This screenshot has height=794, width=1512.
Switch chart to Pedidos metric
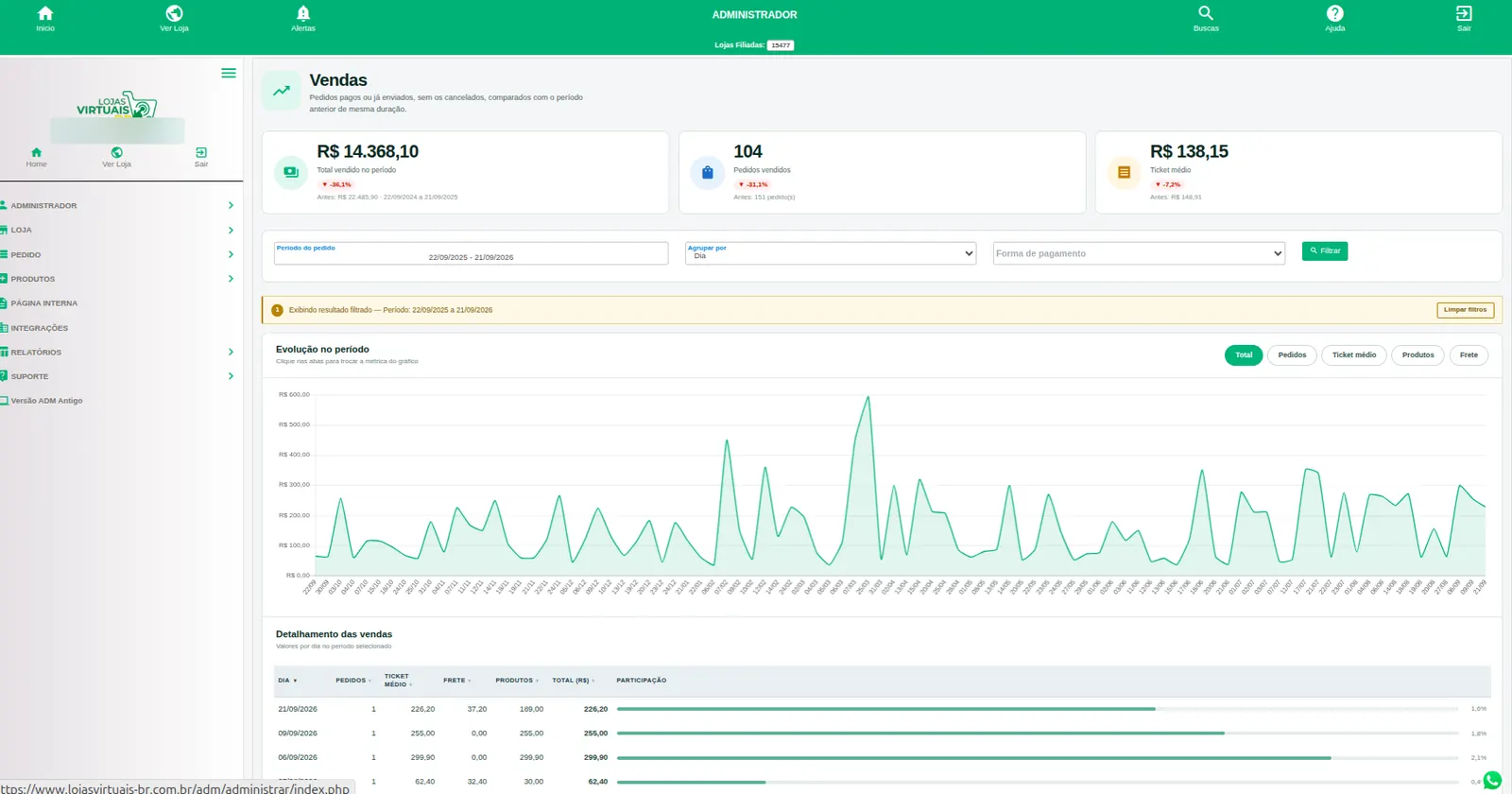tap(1292, 355)
